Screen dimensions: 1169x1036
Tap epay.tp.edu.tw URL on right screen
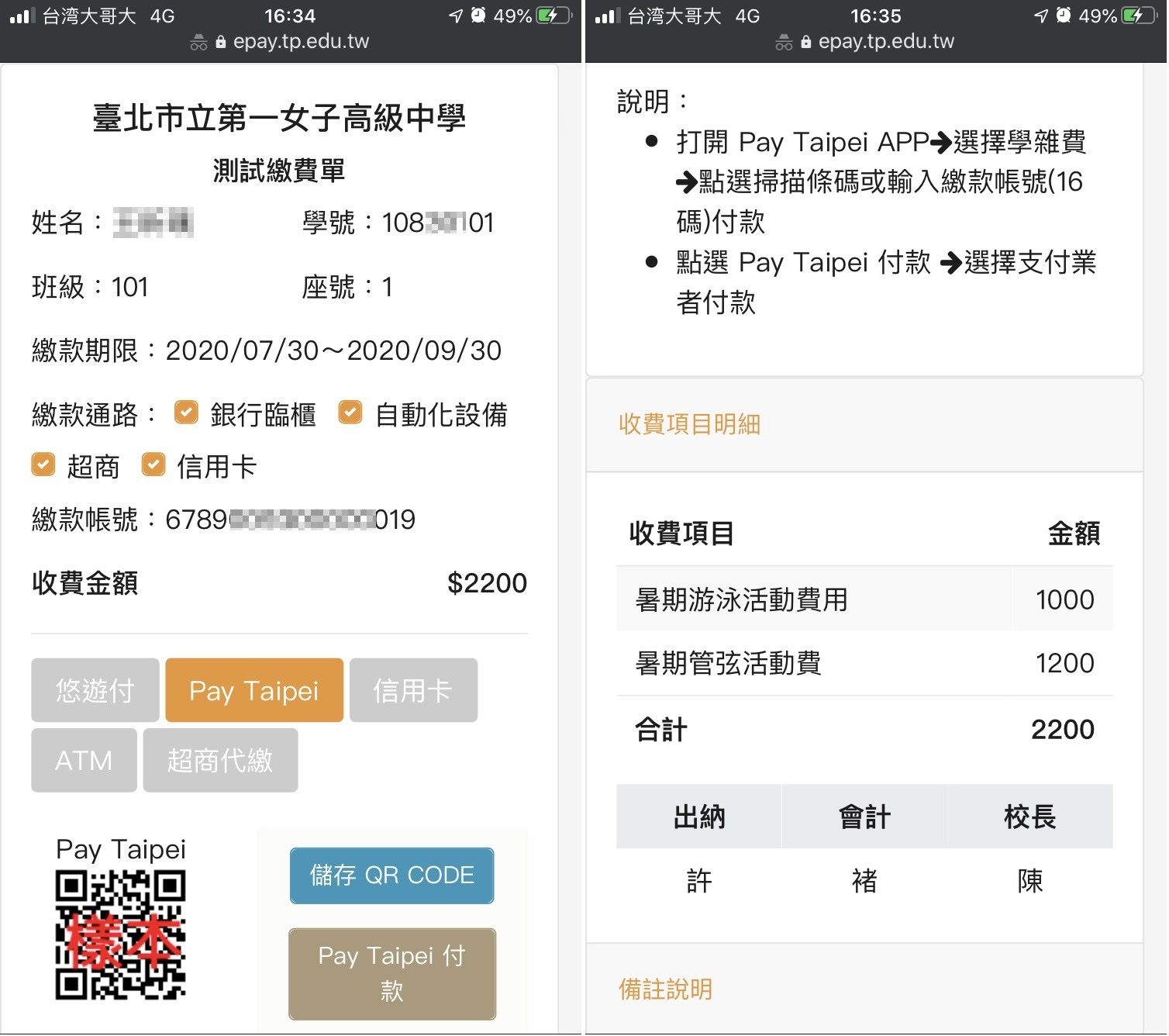(886, 42)
